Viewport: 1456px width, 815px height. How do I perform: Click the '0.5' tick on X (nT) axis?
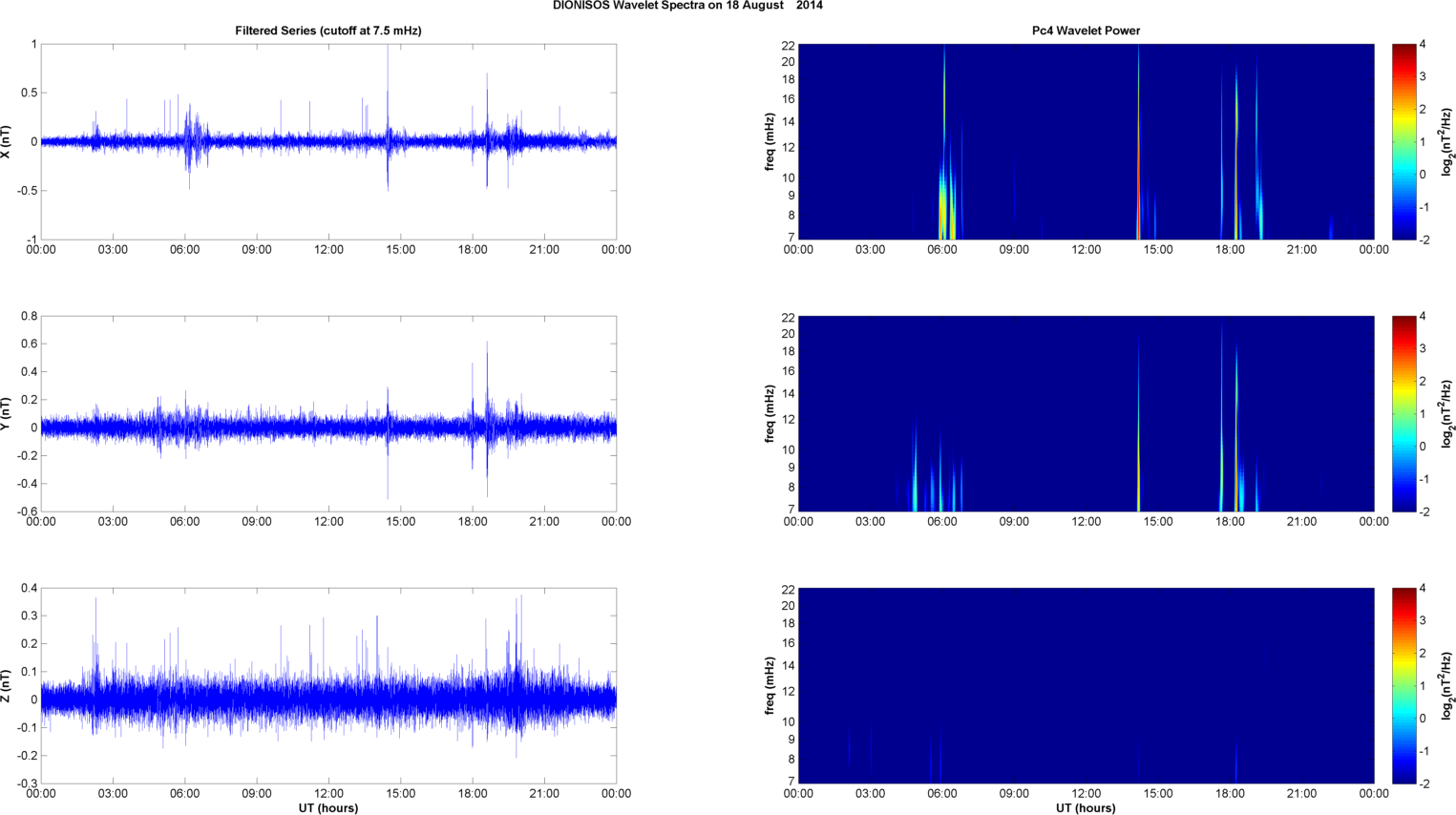[29, 93]
